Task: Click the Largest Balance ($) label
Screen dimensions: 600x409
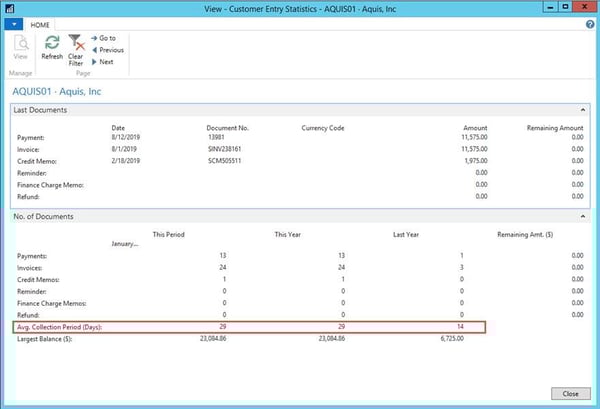Action: pyautogui.click(x=44, y=339)
